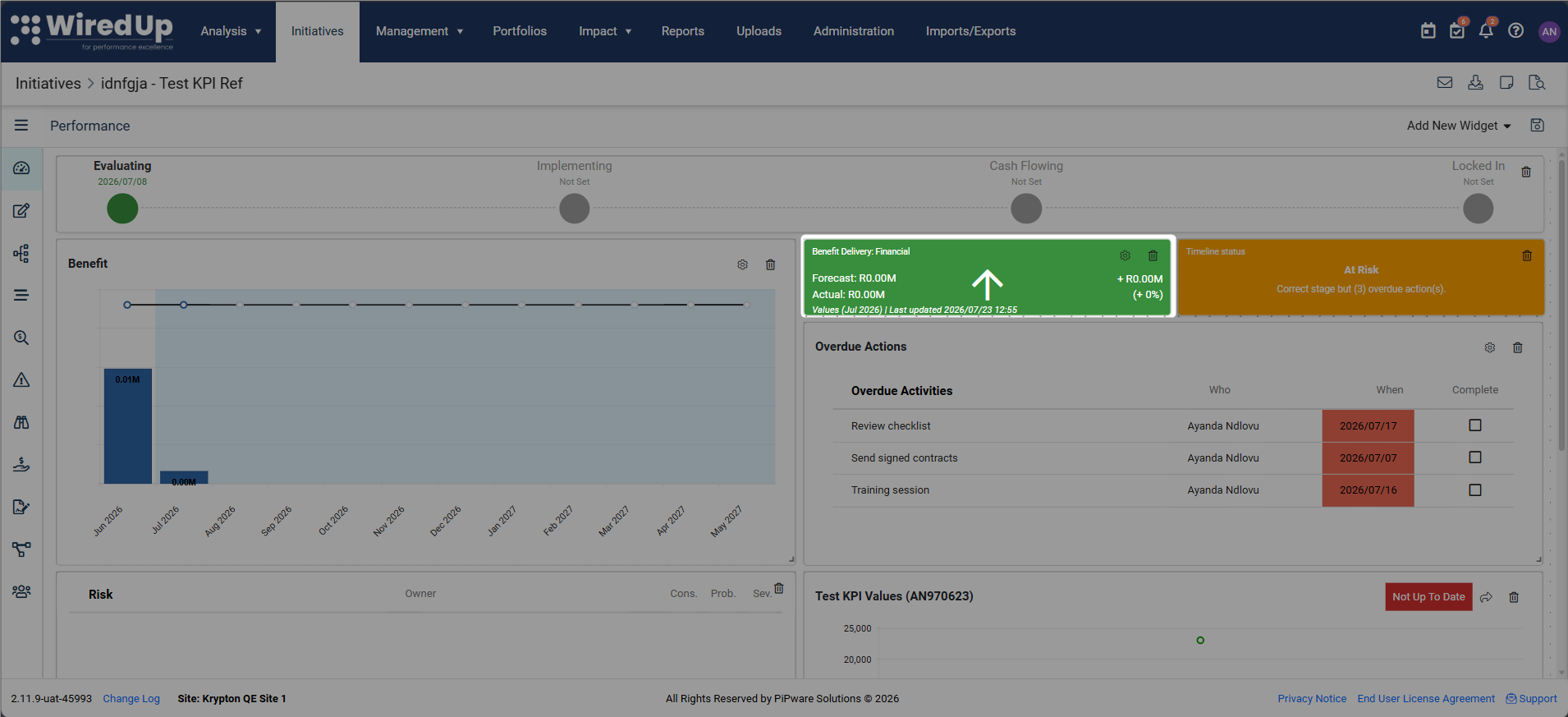Click the Not Up To Date button
The width and height of the screenshot is (1568, 717).
(1428, 597)
